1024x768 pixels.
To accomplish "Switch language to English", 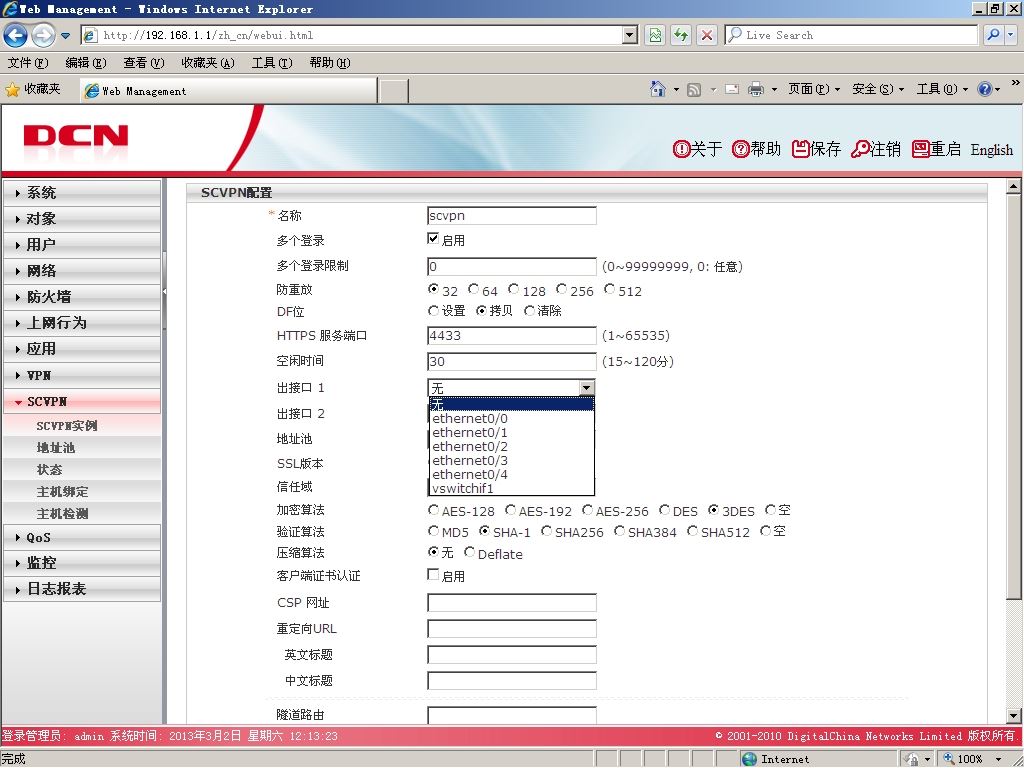I will pos(991,150).
